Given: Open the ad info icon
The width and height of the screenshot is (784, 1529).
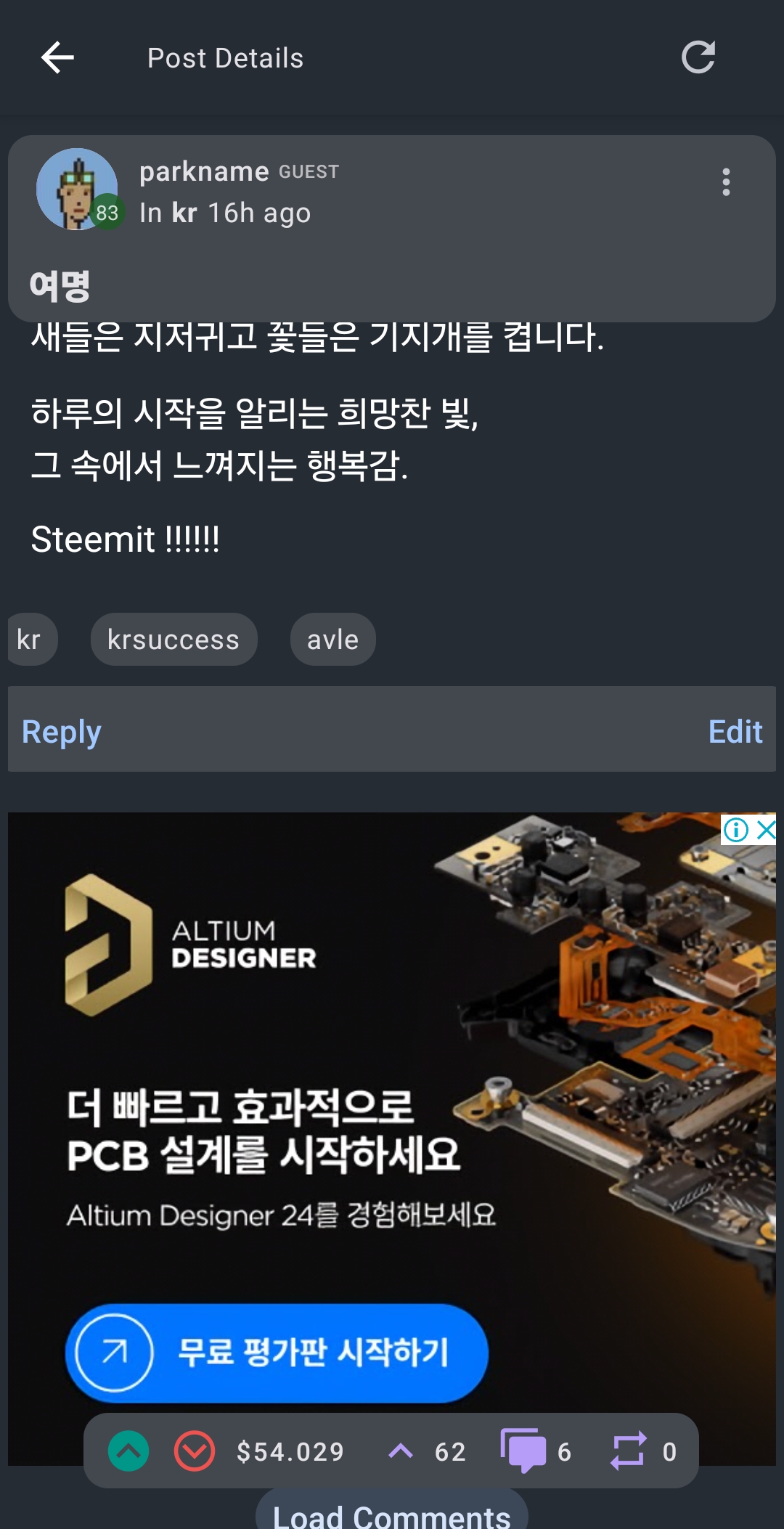Looking at the screenshot, I should (x=736, y=829).
